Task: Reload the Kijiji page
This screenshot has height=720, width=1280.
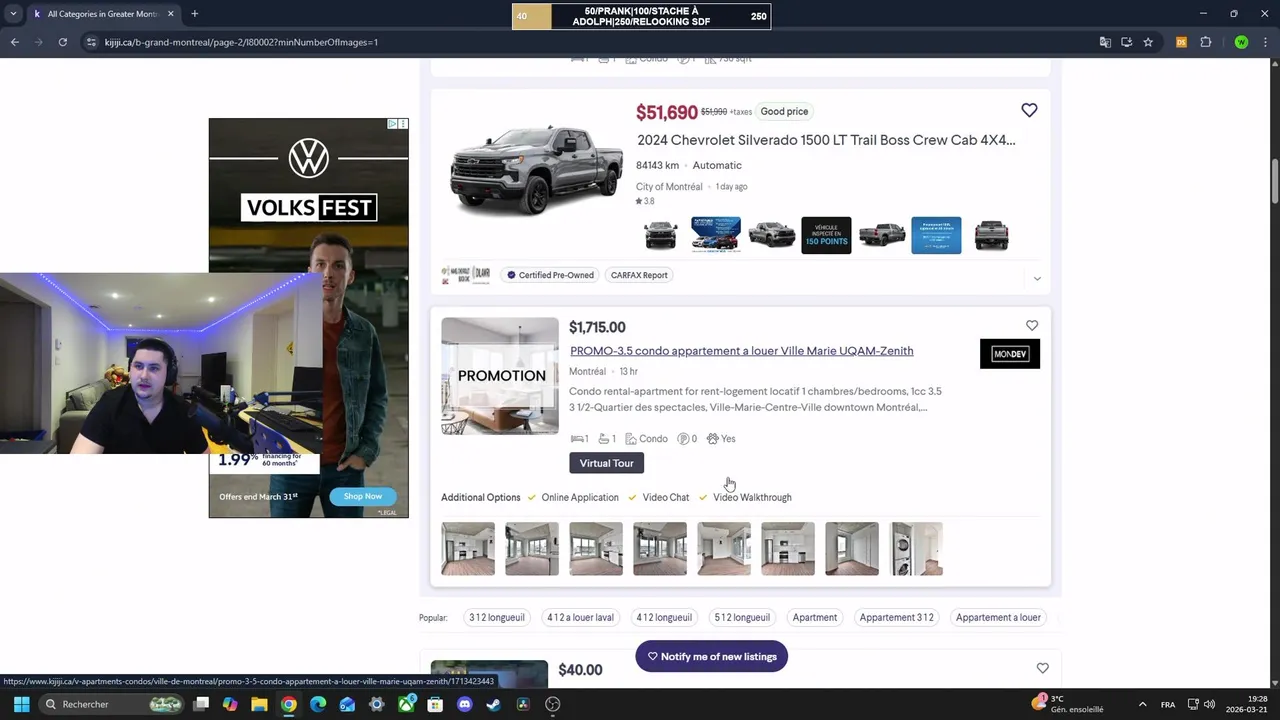Action: point(62,42)
